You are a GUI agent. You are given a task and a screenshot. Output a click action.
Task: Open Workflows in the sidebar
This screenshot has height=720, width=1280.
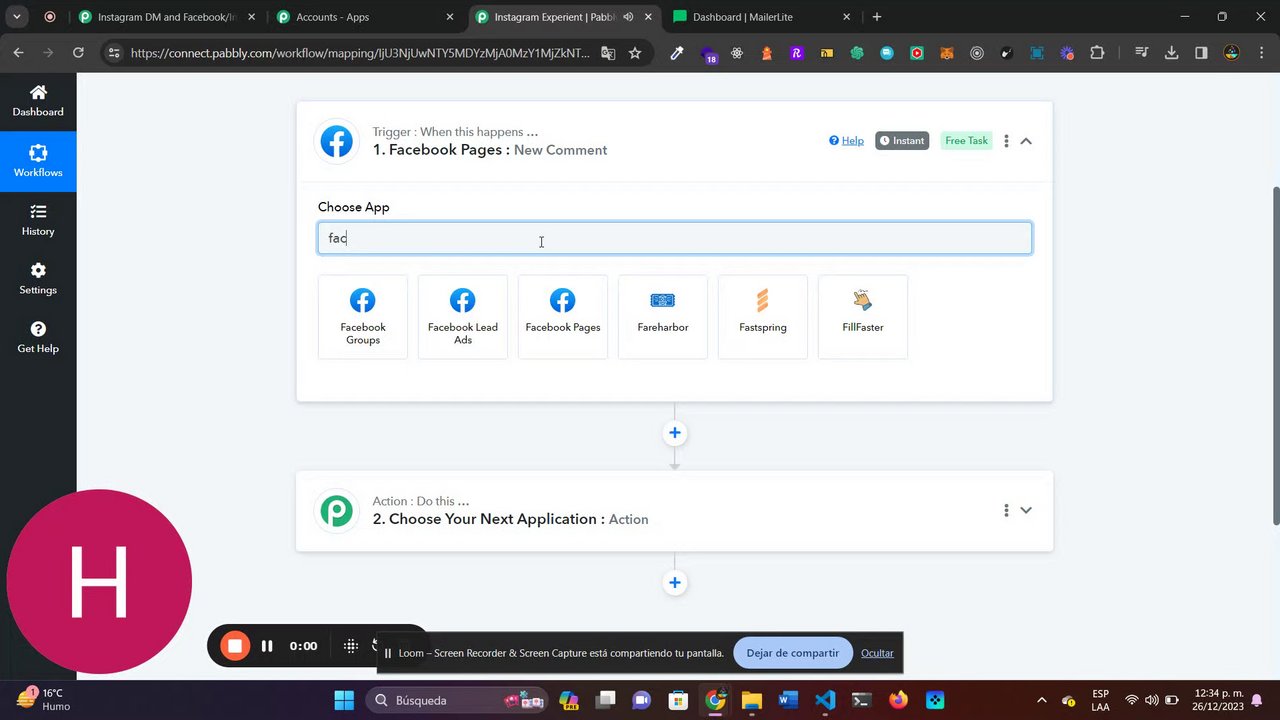pos(38,161)
